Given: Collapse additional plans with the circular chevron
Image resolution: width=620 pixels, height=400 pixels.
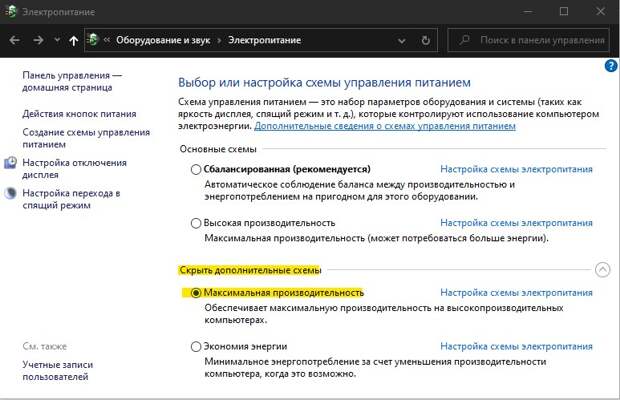Looking at the screenshot, I should click(603, 270).
